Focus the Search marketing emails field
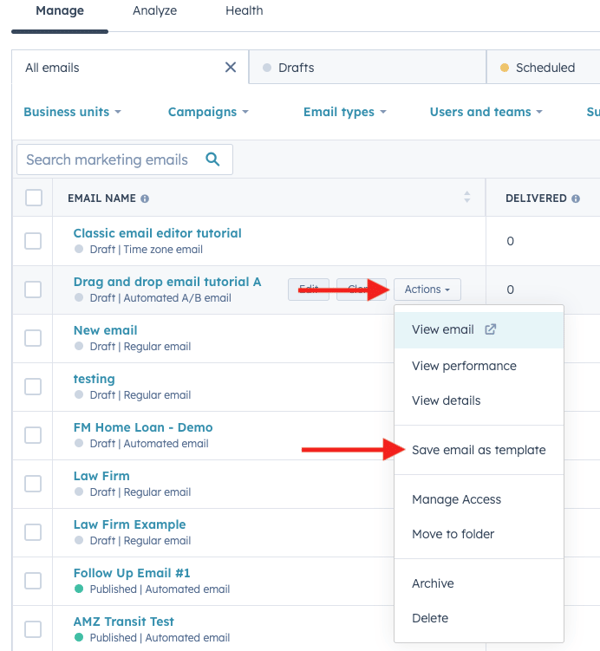 [124, 159]
